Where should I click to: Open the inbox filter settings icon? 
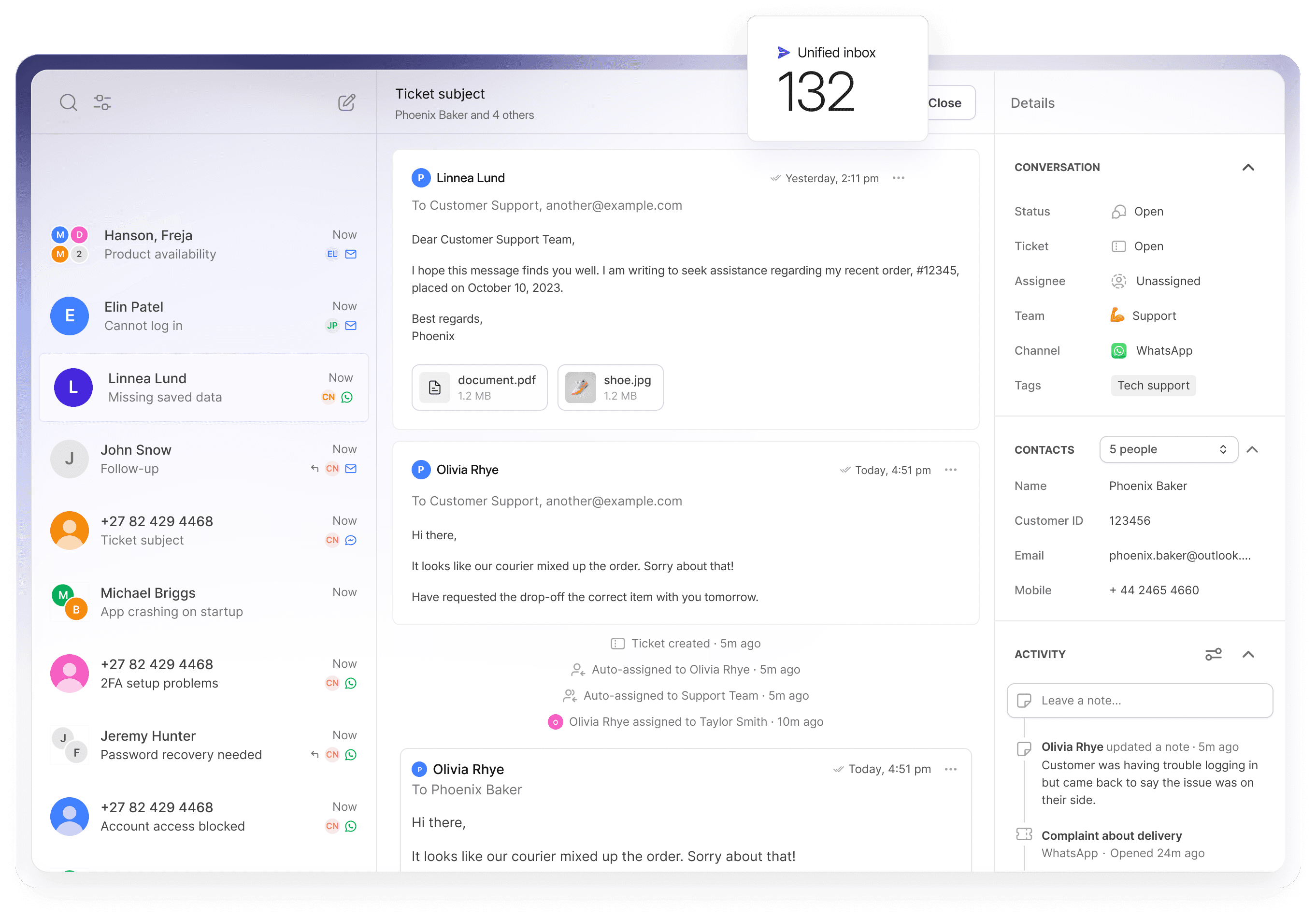coord(102,102)
